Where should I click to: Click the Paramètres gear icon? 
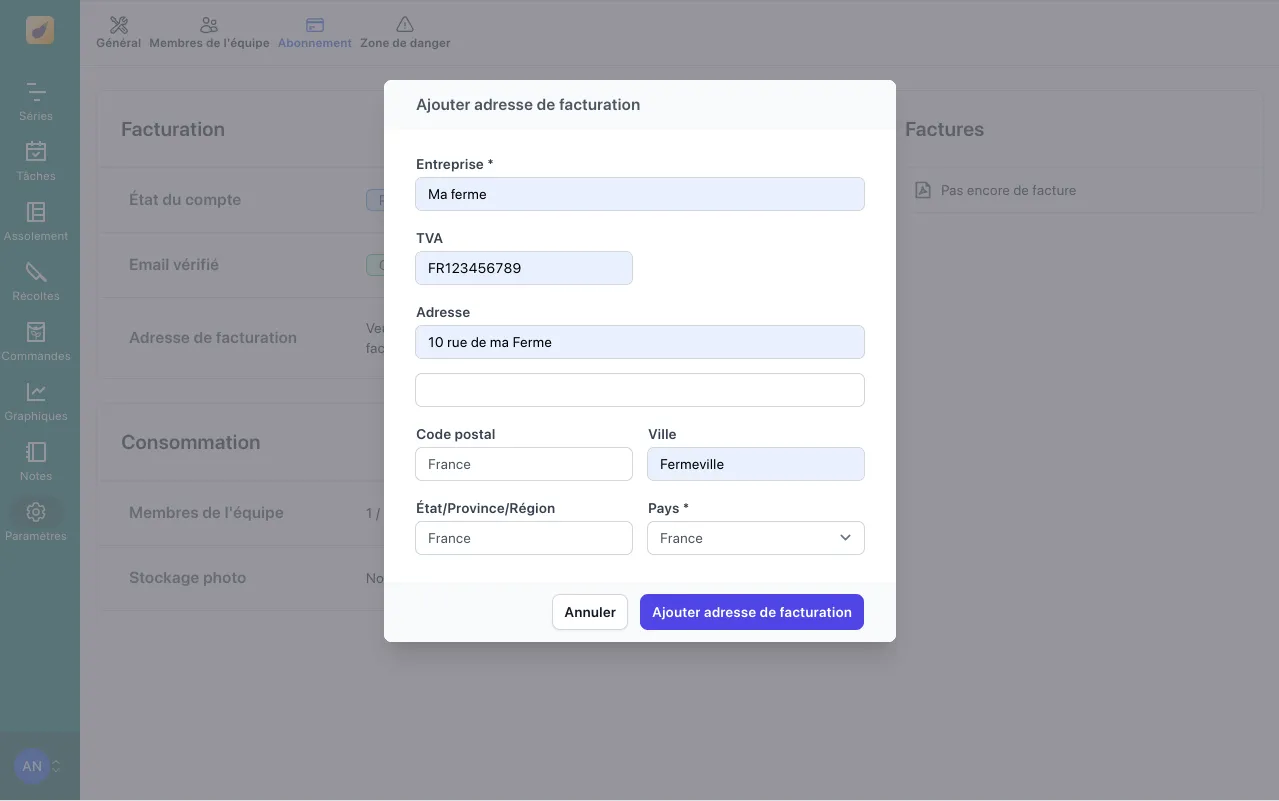tap(36, 512)
